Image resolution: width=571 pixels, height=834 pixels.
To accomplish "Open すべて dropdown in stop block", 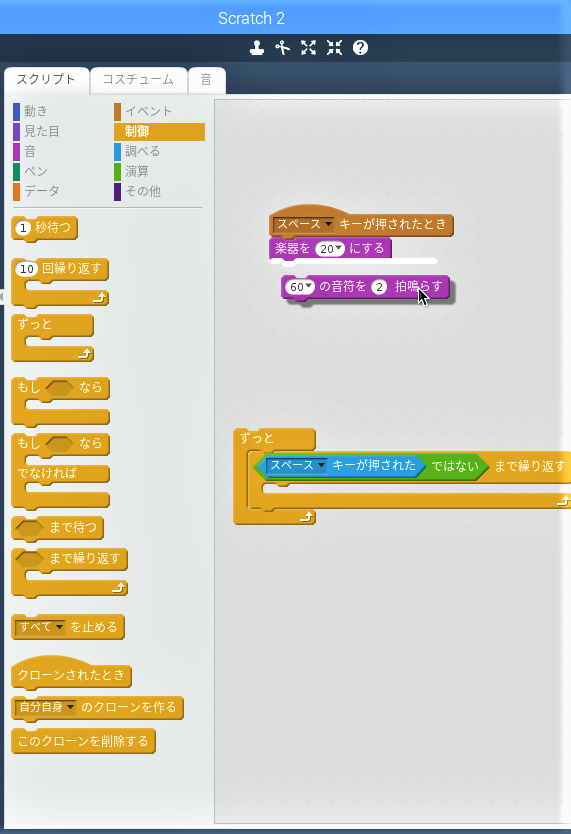I will coord(40,627).
